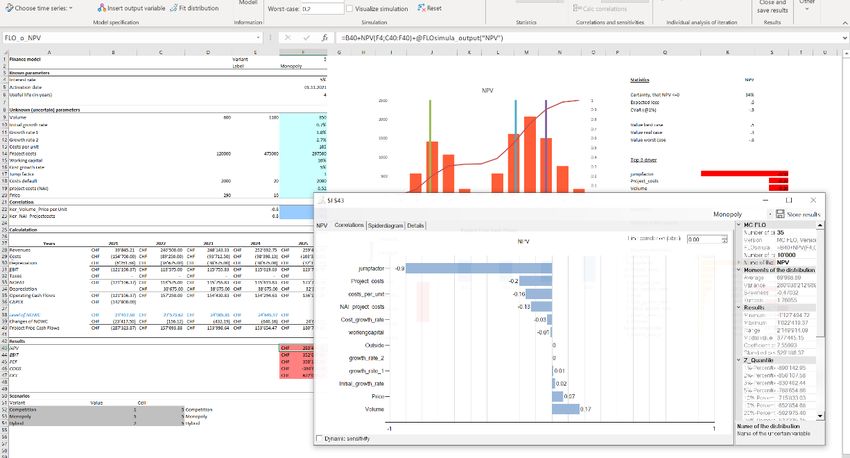Click the Statistics heading in sheet

[x=640, y=80]
